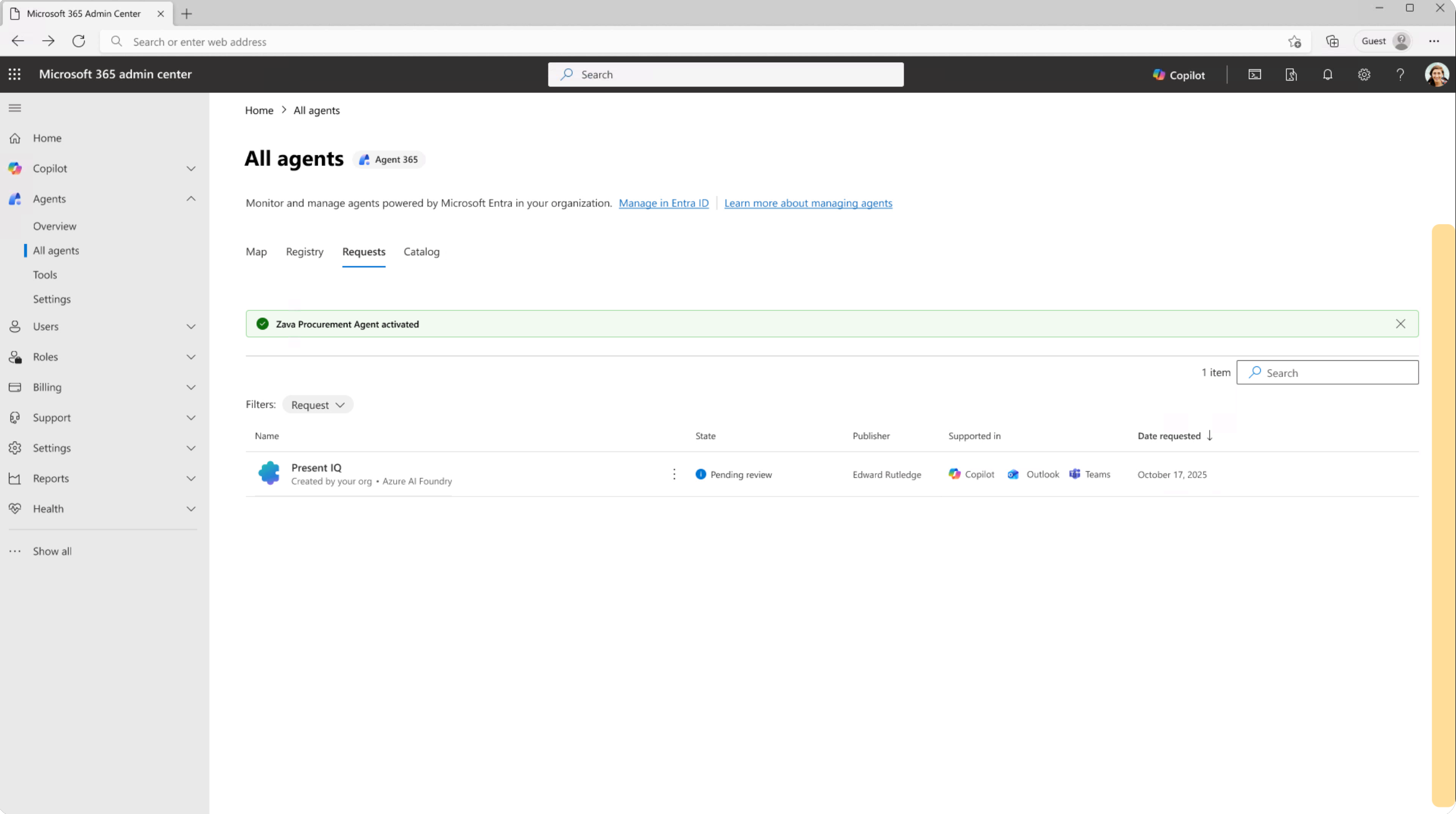Screen dimensions: 1456x814
Task: Open the document icon in the header bar
Action: tap(1291, 75)
